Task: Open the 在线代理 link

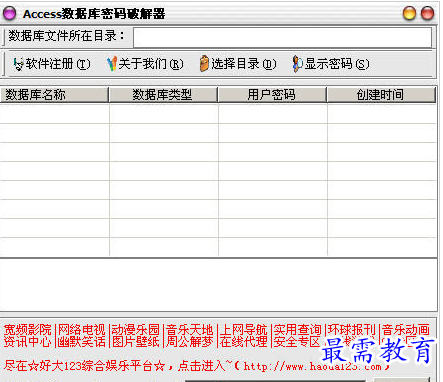Action: click(x=244, y=342)
